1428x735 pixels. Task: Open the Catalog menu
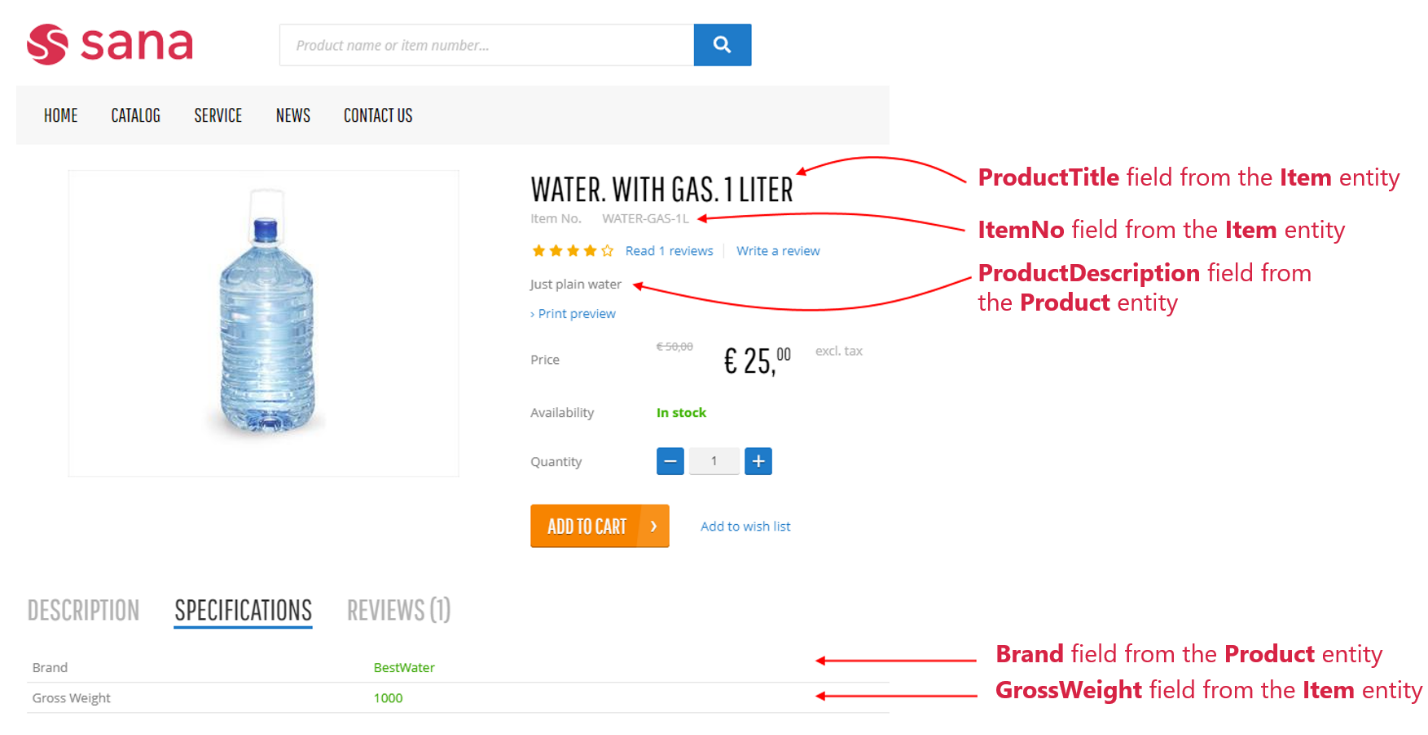136,115
